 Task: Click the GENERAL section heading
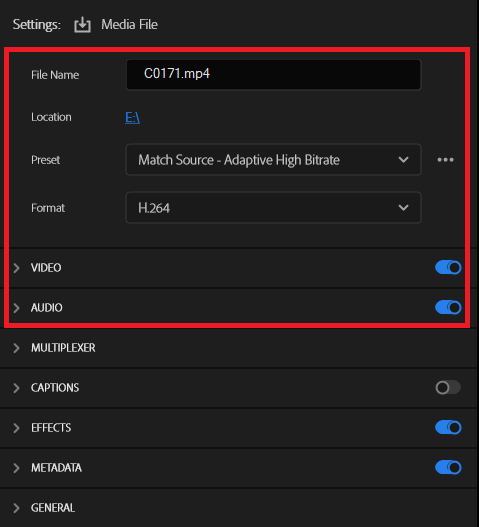[53, 508]
